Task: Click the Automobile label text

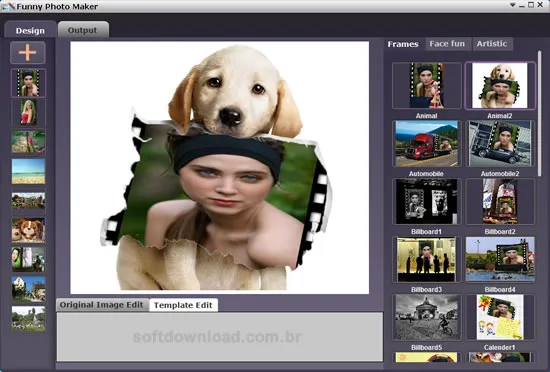Action: point(426,174)
